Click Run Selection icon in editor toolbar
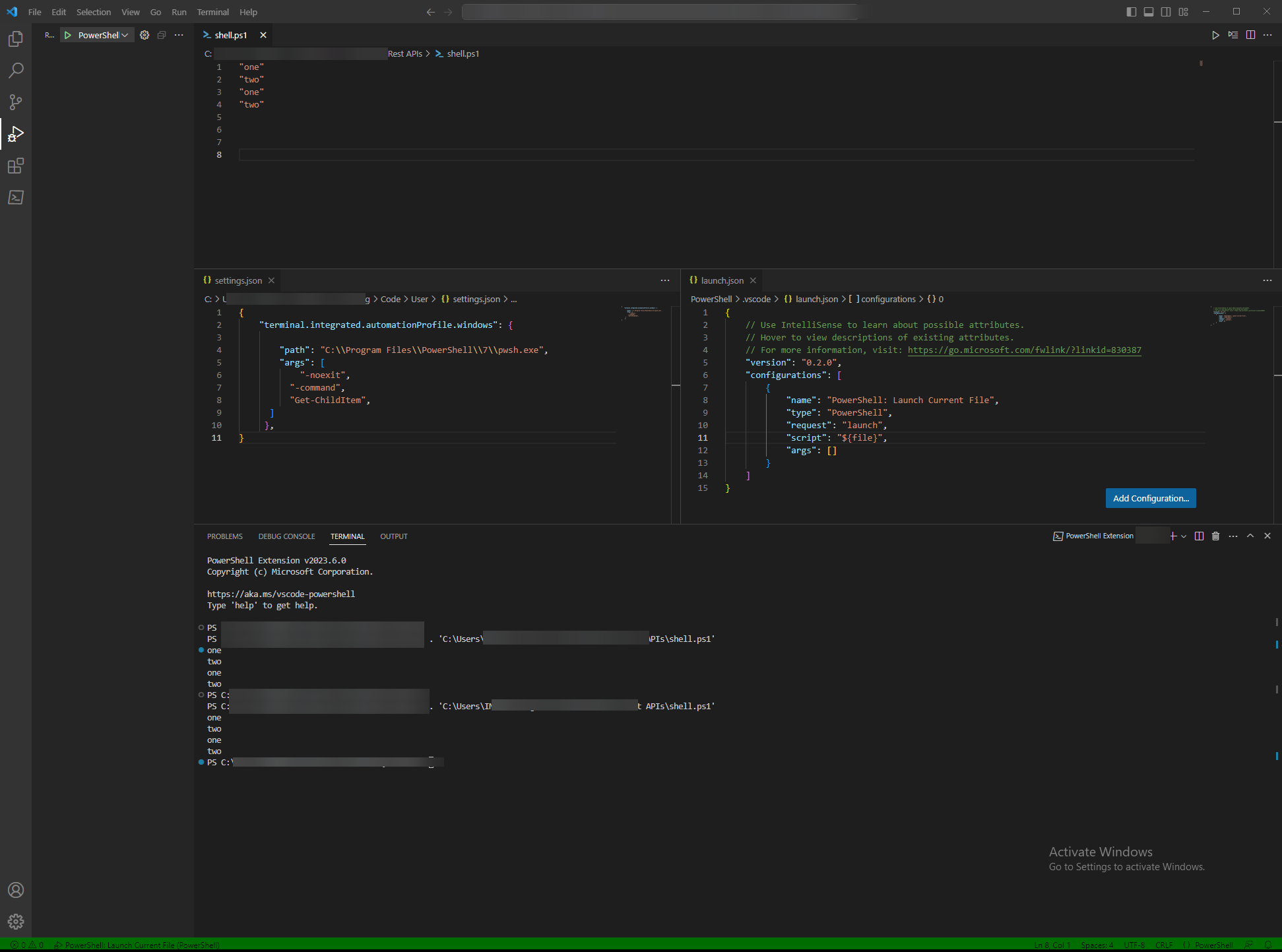The image size is (1282, 952). (x=1233, y=35)
